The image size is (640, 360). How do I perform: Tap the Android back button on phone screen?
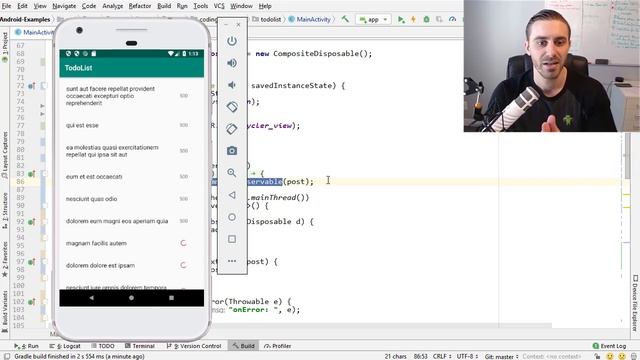(x=91, y=298)
